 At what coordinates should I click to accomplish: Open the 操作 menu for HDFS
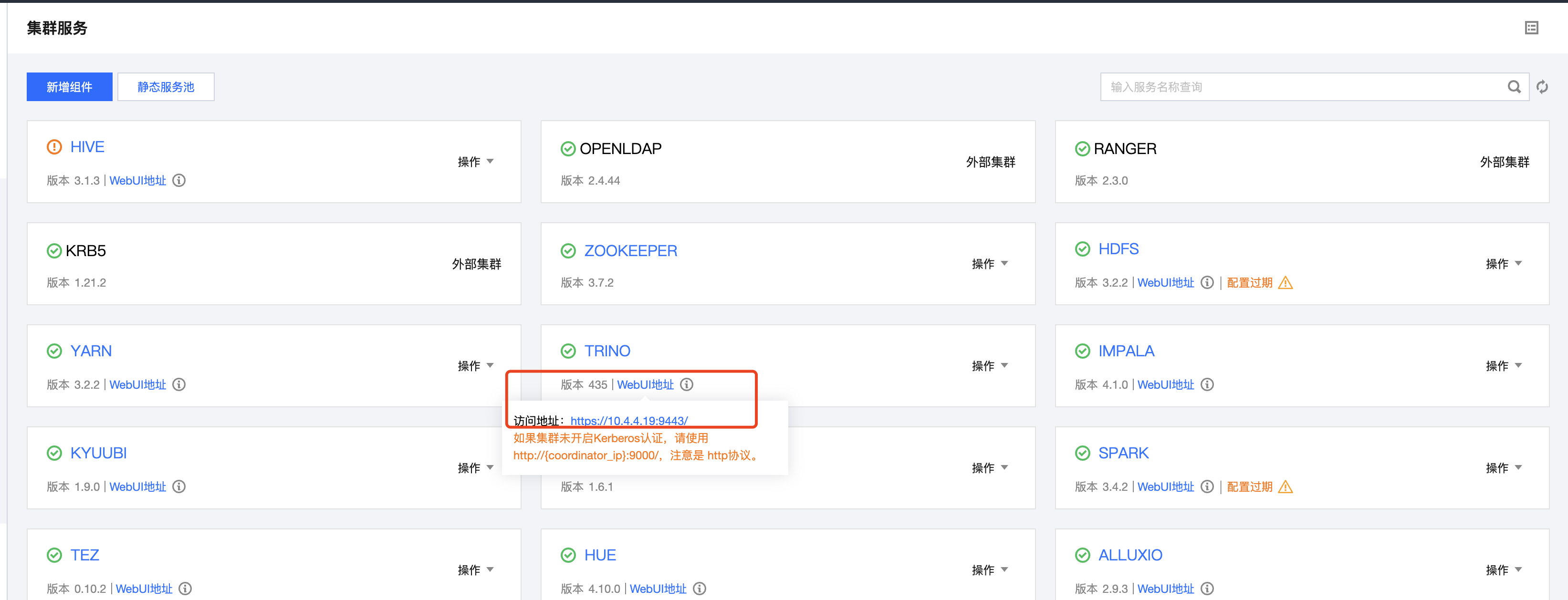tap(1503, 264)
